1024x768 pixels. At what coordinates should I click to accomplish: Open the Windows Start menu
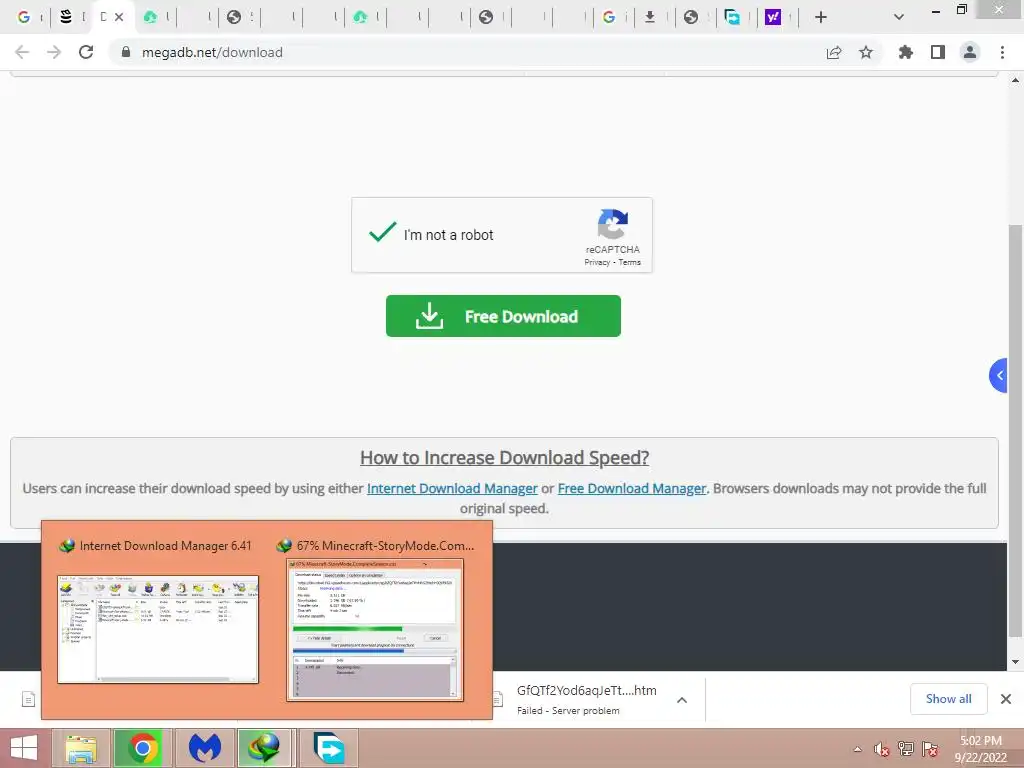pyautogui.click(x=24, y=748)
